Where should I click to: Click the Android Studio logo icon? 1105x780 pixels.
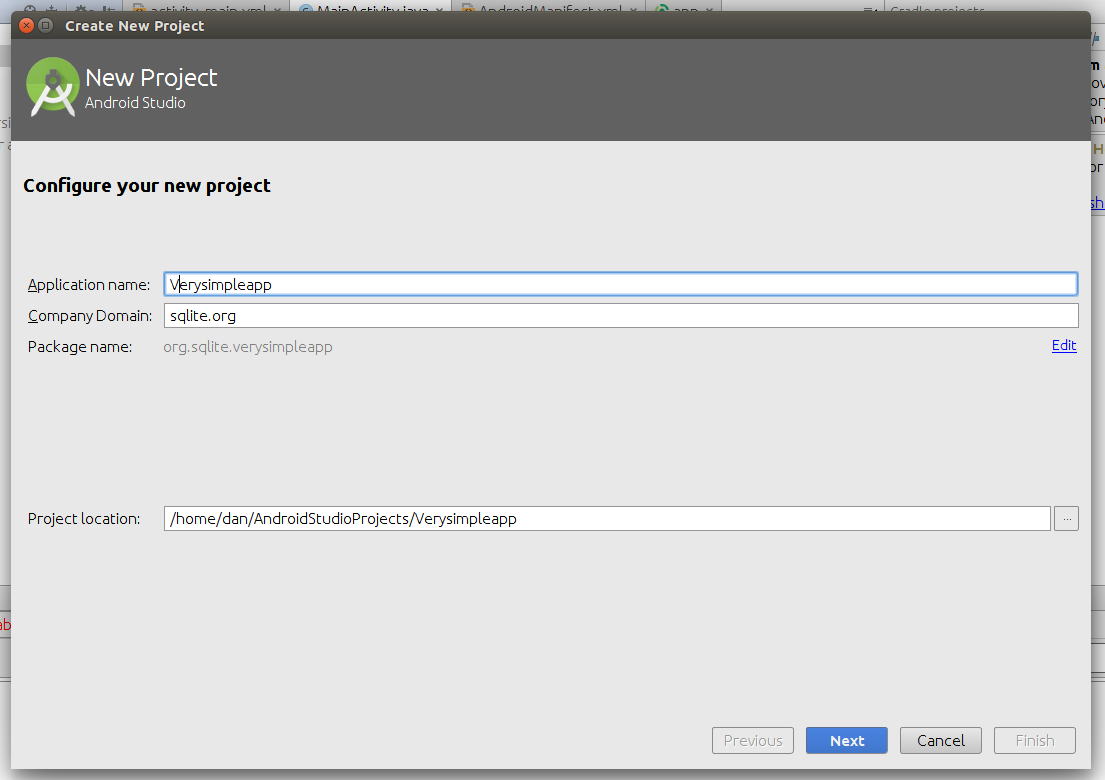click(53, 87)
